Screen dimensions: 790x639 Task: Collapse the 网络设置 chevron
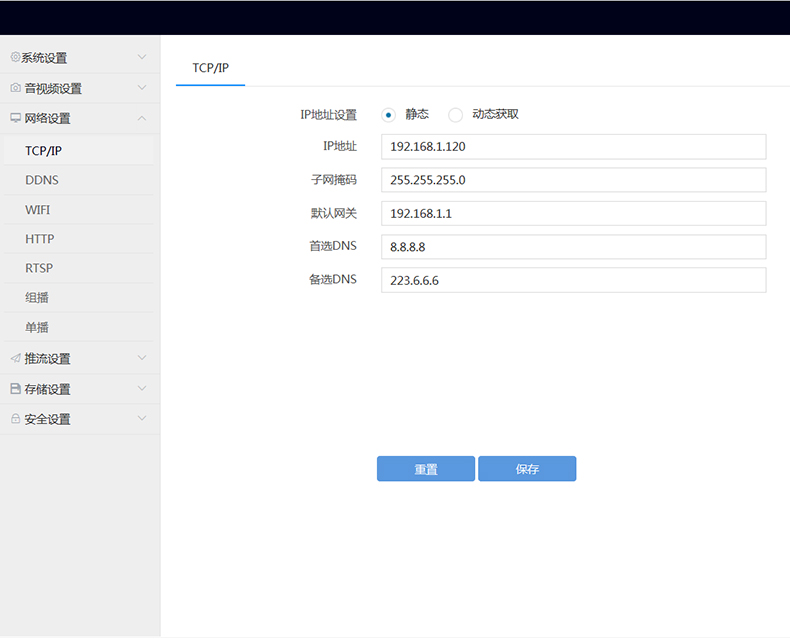tap(142, 118)
